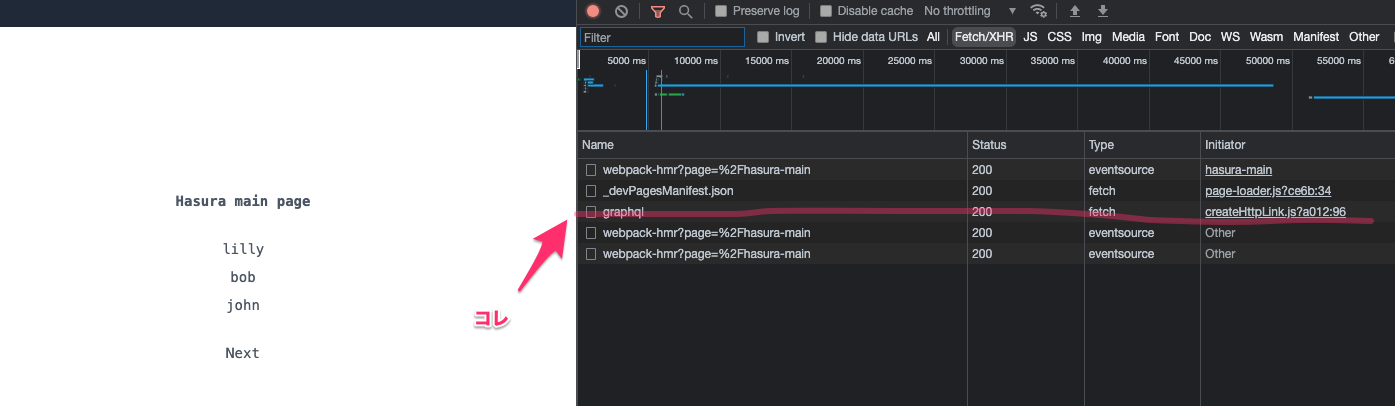Enable Preserve log checkbox
The height and width of the screenshot is (406, 1395).
tap(721, 11)
